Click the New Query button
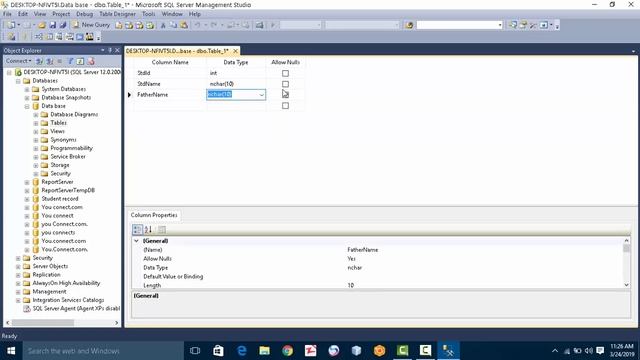The width and height of the screenshot is (640, 360). point(91,25)
